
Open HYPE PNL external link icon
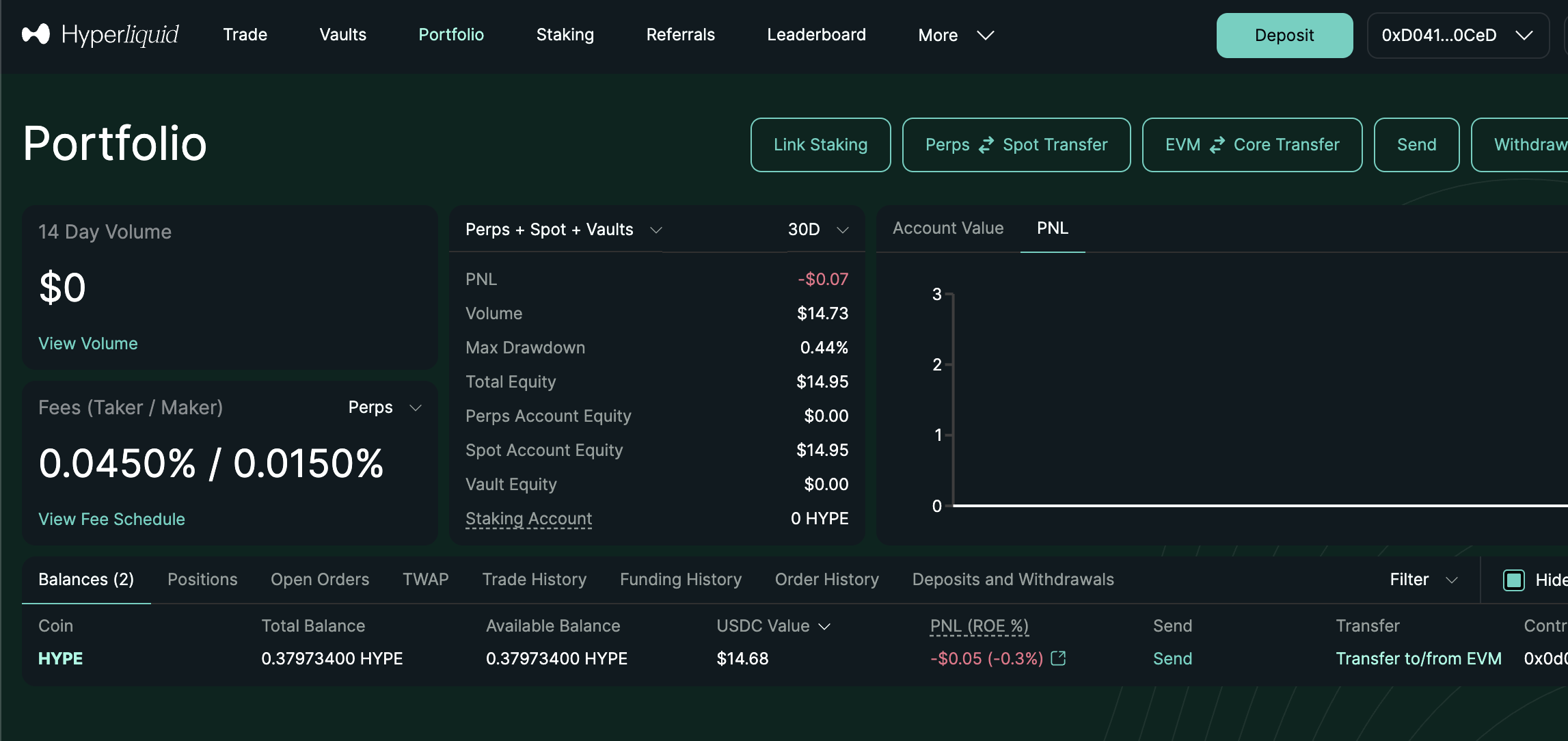(1058, 658)
